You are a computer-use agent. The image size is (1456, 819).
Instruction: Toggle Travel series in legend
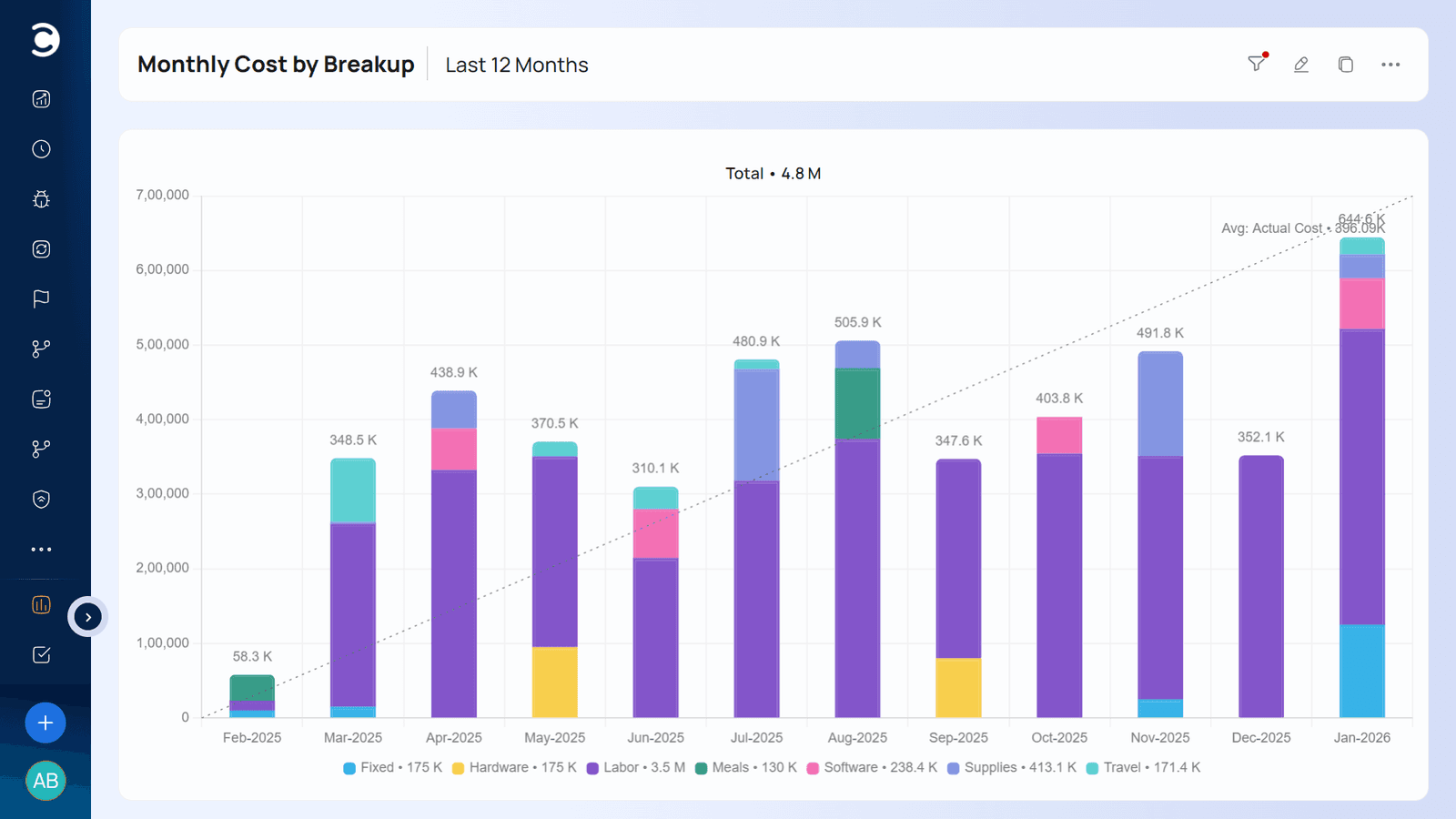(1143, 768)
